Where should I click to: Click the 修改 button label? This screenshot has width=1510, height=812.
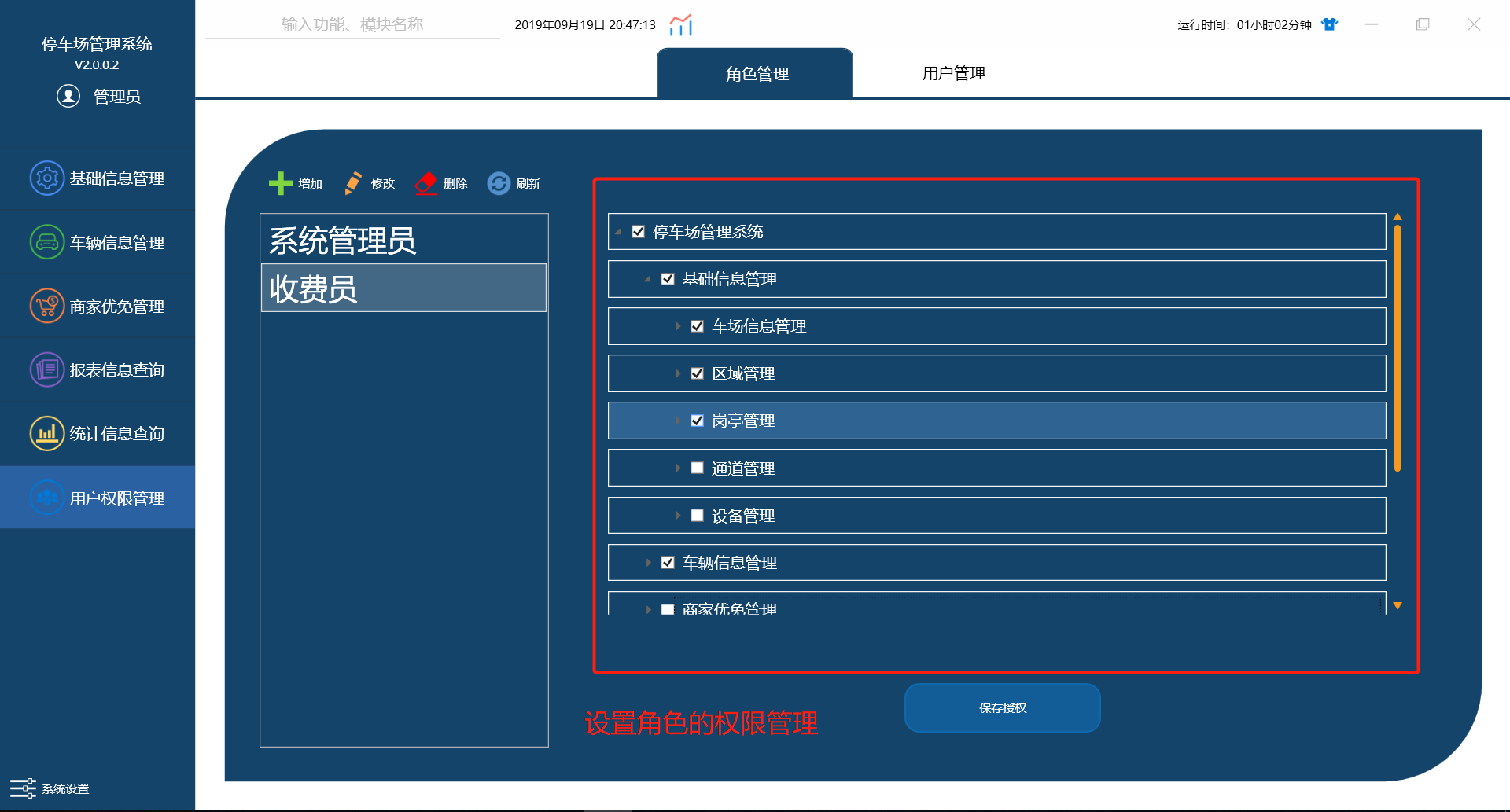point(383,183)
